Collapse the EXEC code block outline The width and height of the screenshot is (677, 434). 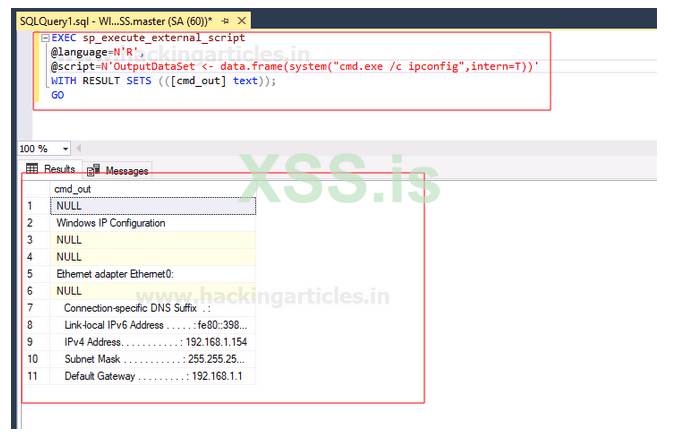(45, 38)
